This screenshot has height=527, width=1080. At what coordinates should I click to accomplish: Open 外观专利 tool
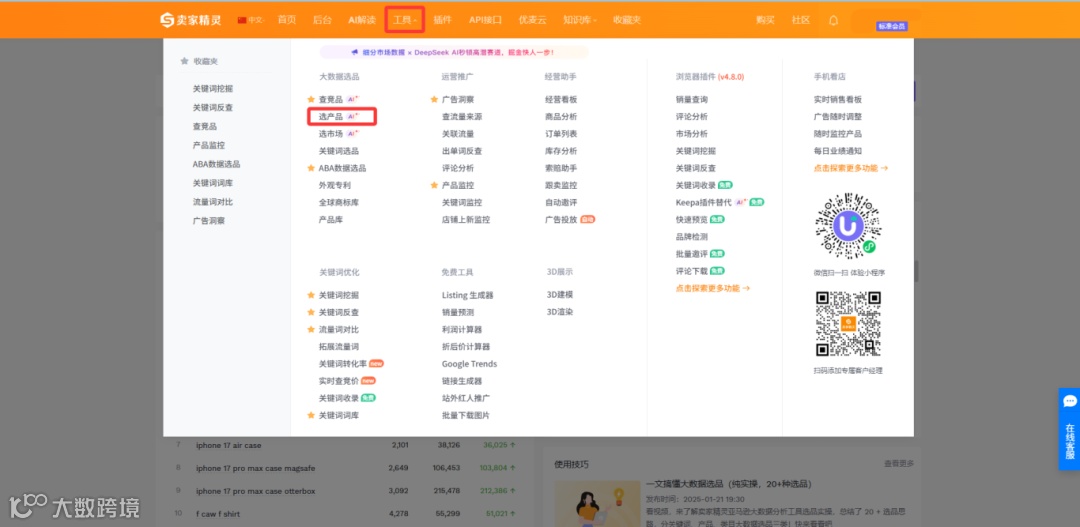coord(335,185)
